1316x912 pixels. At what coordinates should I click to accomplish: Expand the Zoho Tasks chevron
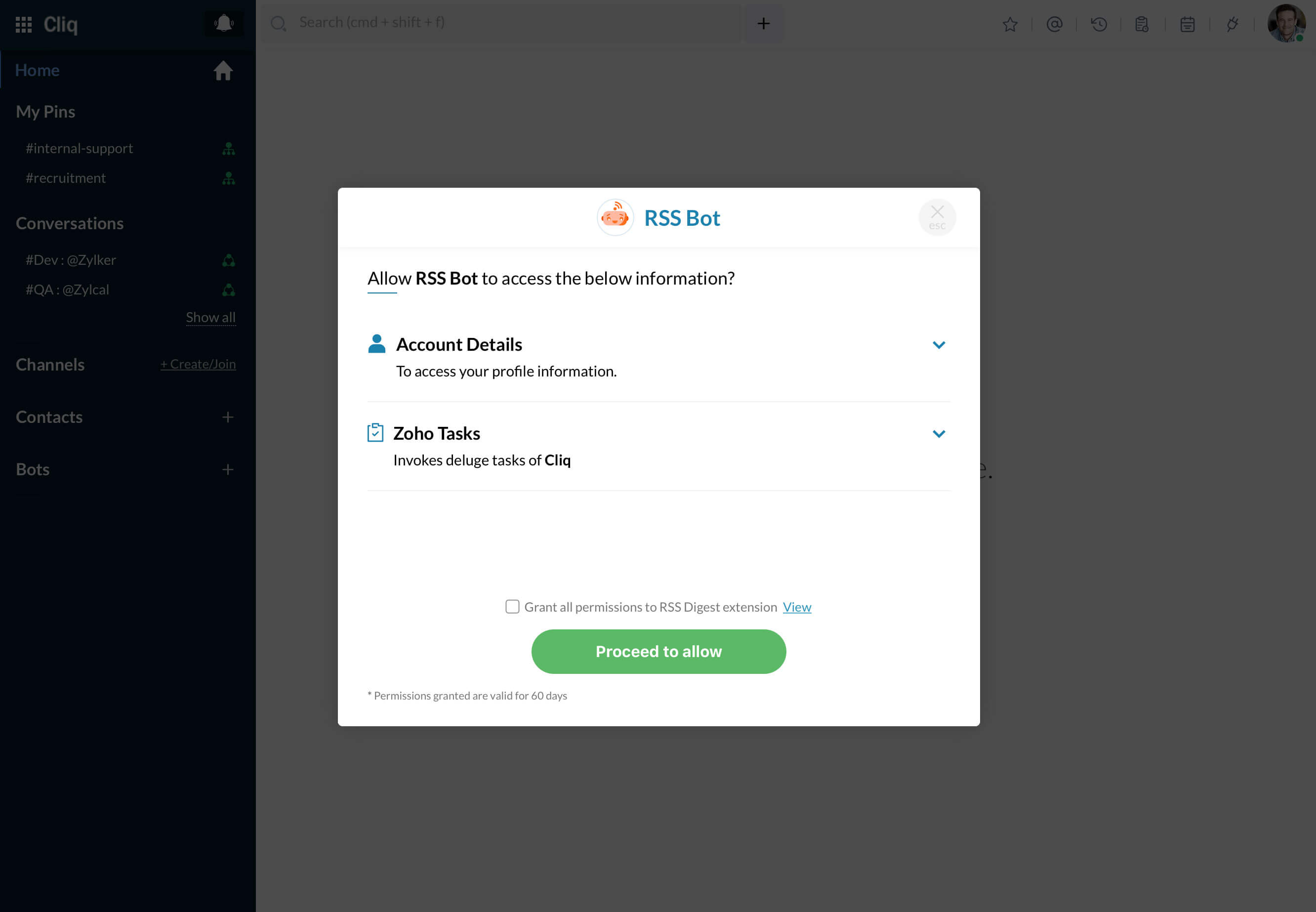point(938,434)
